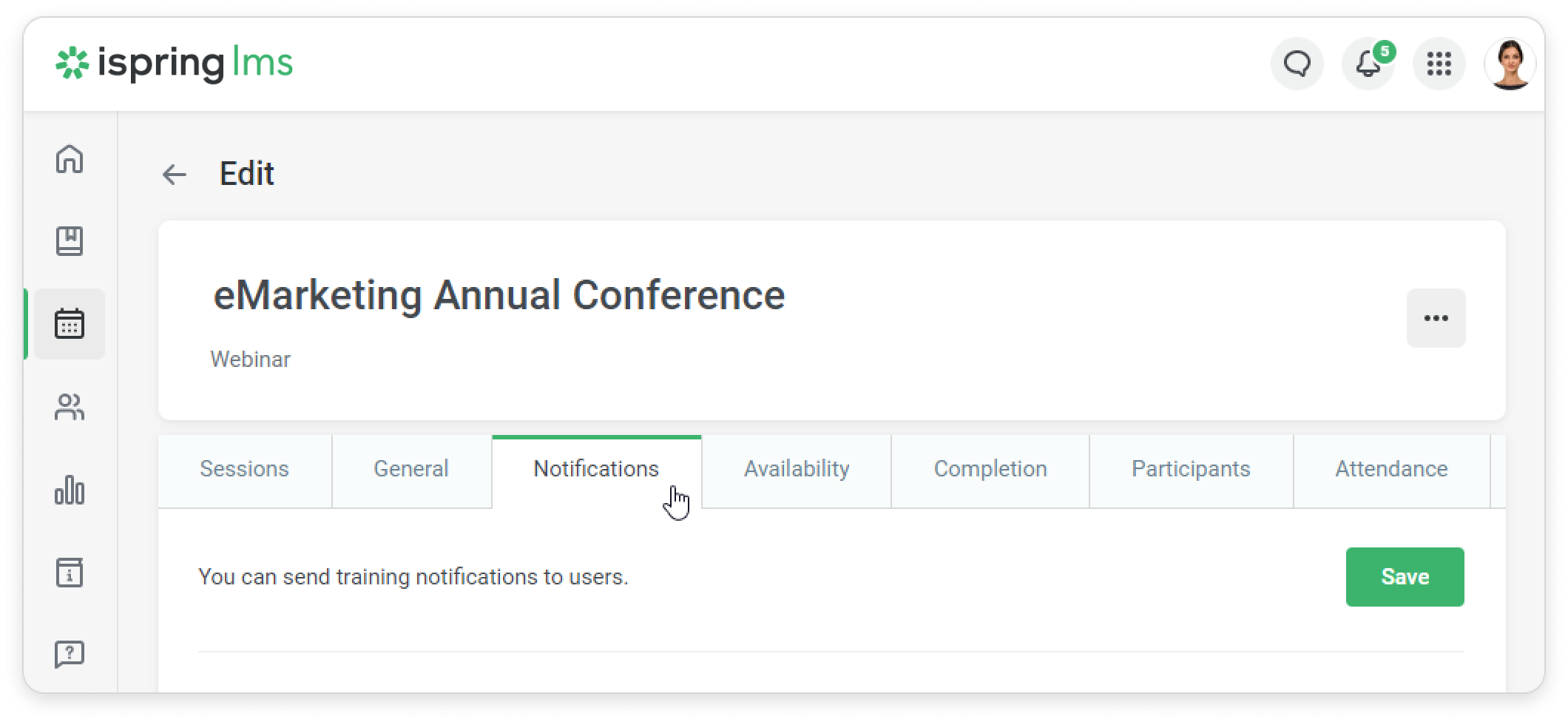Open the user profile avatar menu
The width and height of the screenshot is (1568, 722).
pos(1510,64)
